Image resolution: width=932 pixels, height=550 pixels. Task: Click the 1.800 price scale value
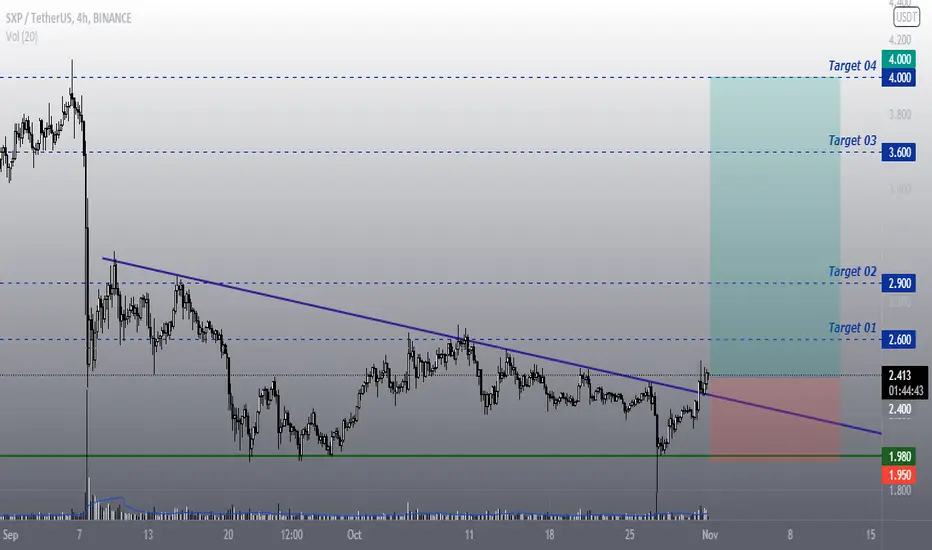[899, 491]
